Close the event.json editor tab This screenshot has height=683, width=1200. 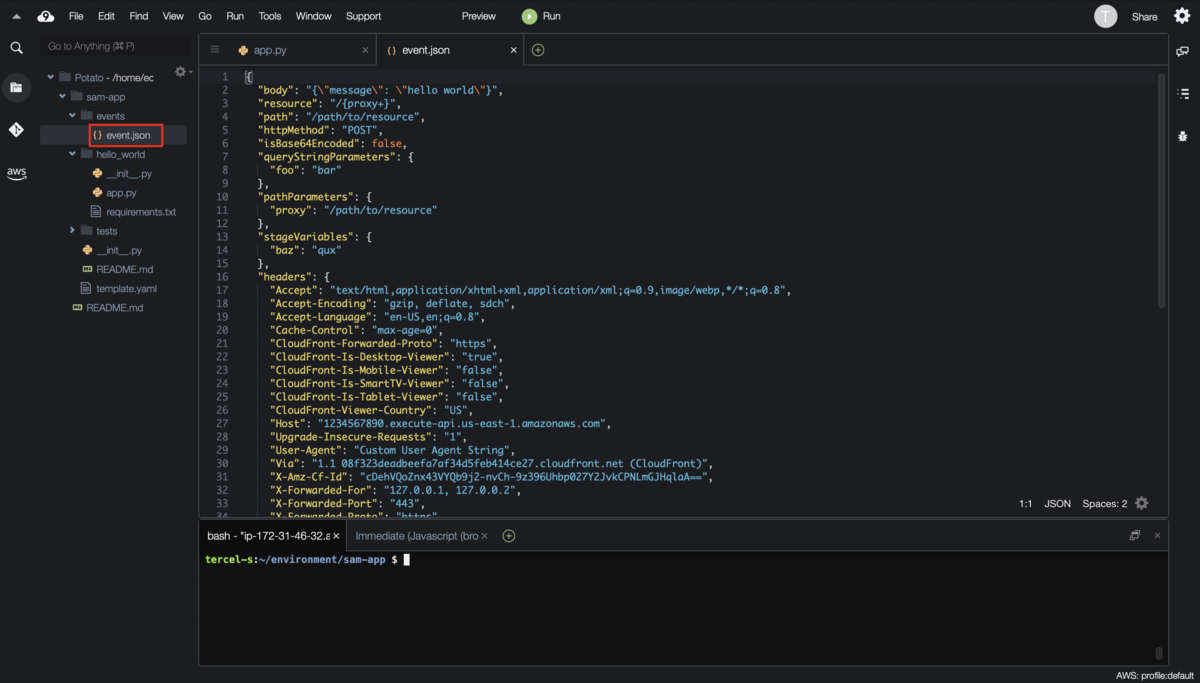pos(514,50)
